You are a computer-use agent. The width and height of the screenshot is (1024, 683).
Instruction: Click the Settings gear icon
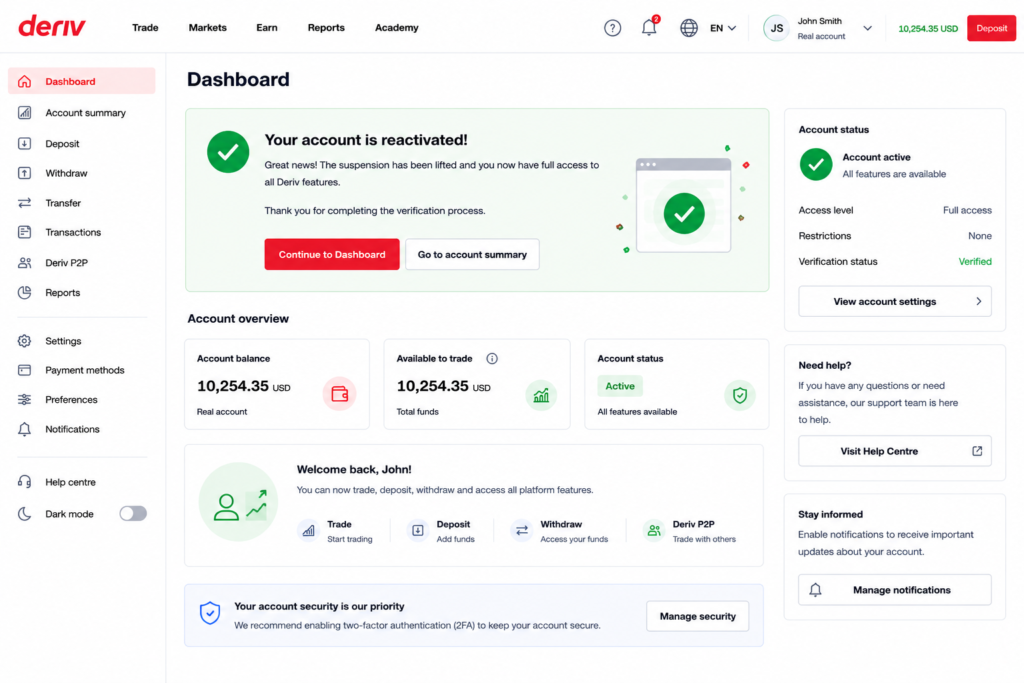[x=24, y=341]
